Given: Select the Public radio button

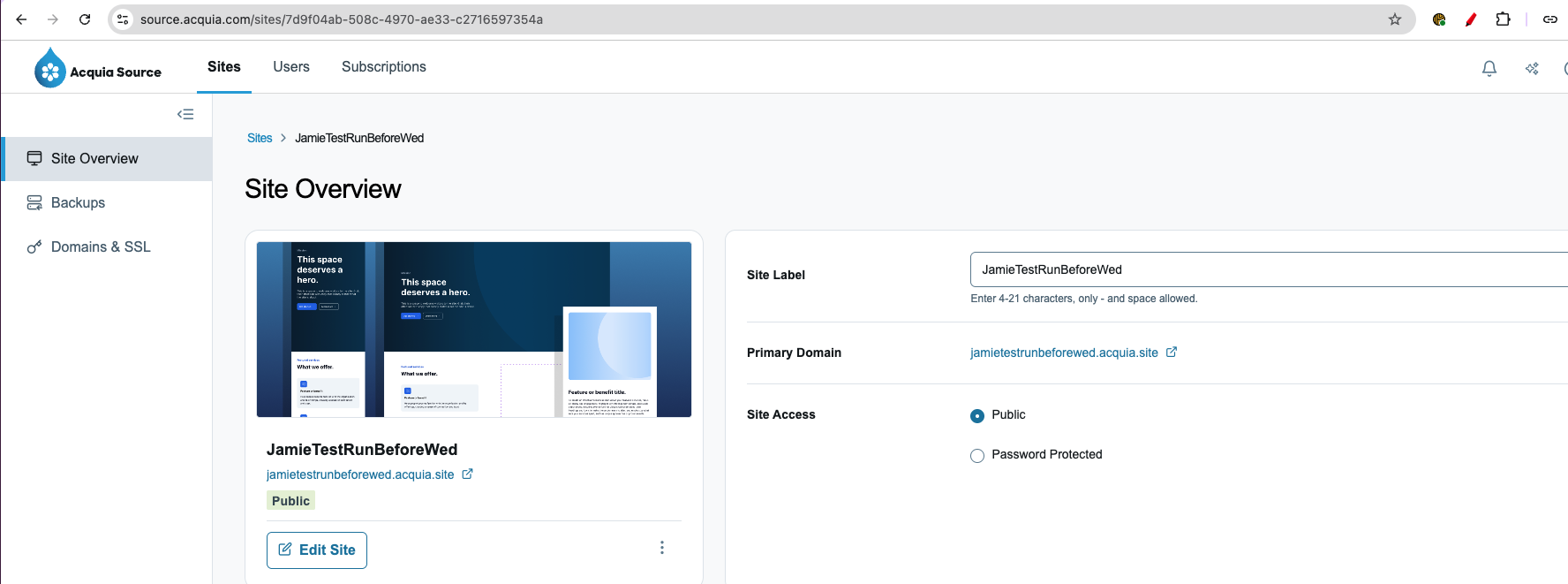Looking at the screenshot, I should click(977, 416).
